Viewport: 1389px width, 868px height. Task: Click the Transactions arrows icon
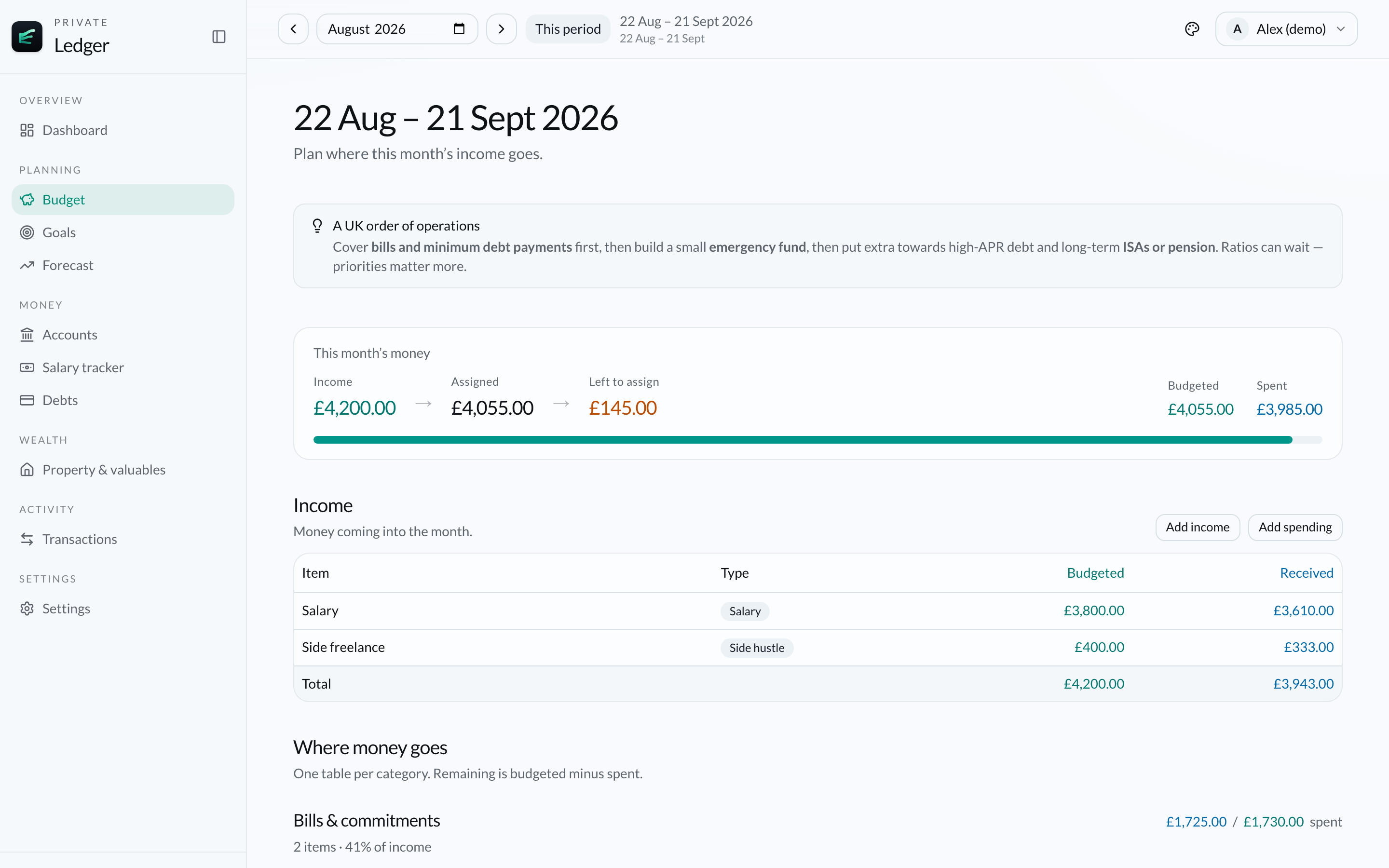27,539
